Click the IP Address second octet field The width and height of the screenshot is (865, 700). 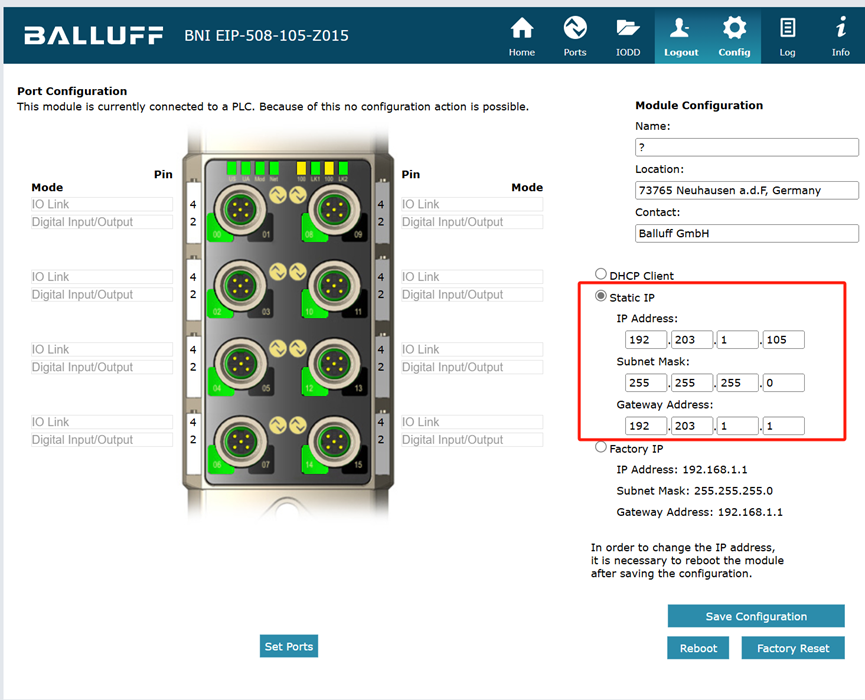coord(692,340)
